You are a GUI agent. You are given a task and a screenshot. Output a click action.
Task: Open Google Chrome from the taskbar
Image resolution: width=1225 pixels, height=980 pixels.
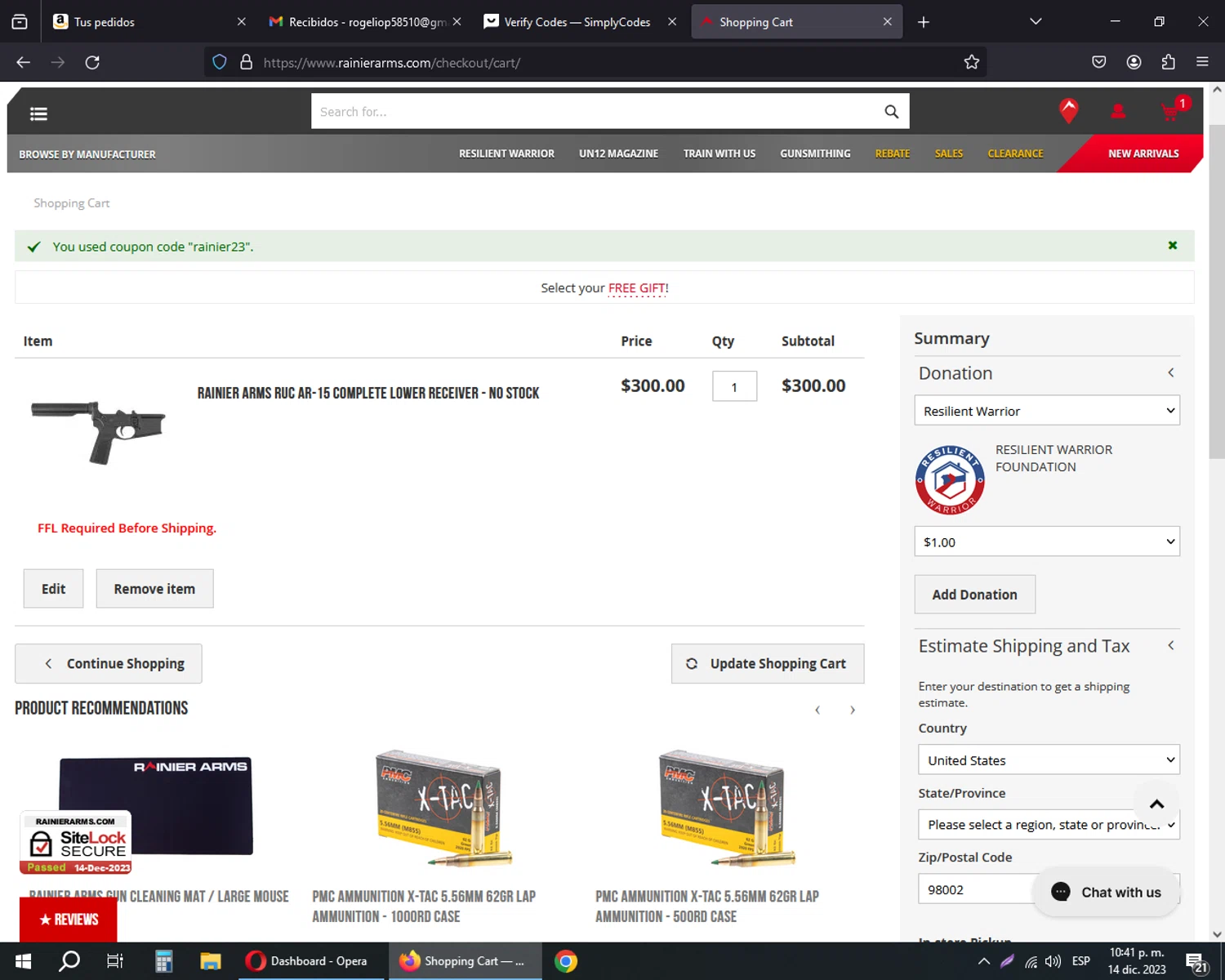pos(565,961)
